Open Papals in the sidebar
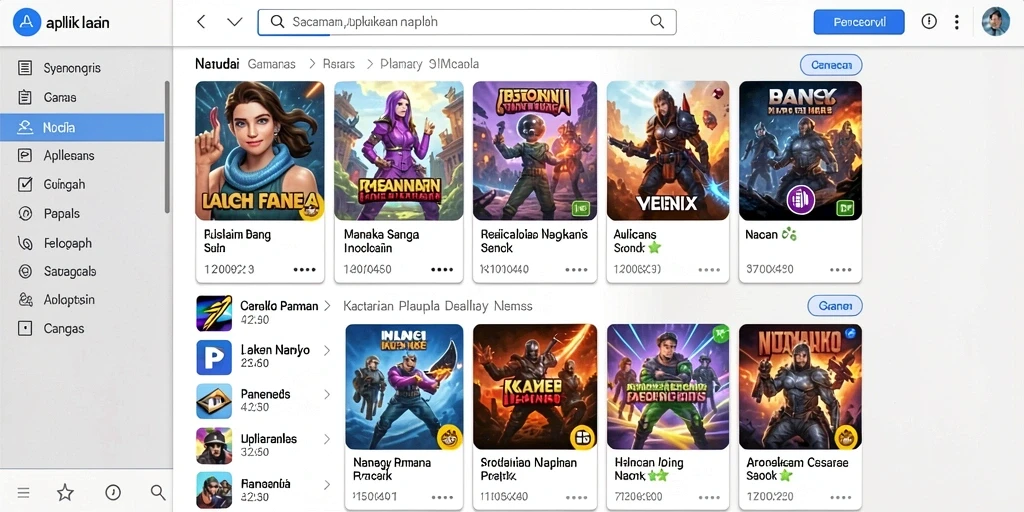Screen dimensions: 1024x512 point(82,214)
